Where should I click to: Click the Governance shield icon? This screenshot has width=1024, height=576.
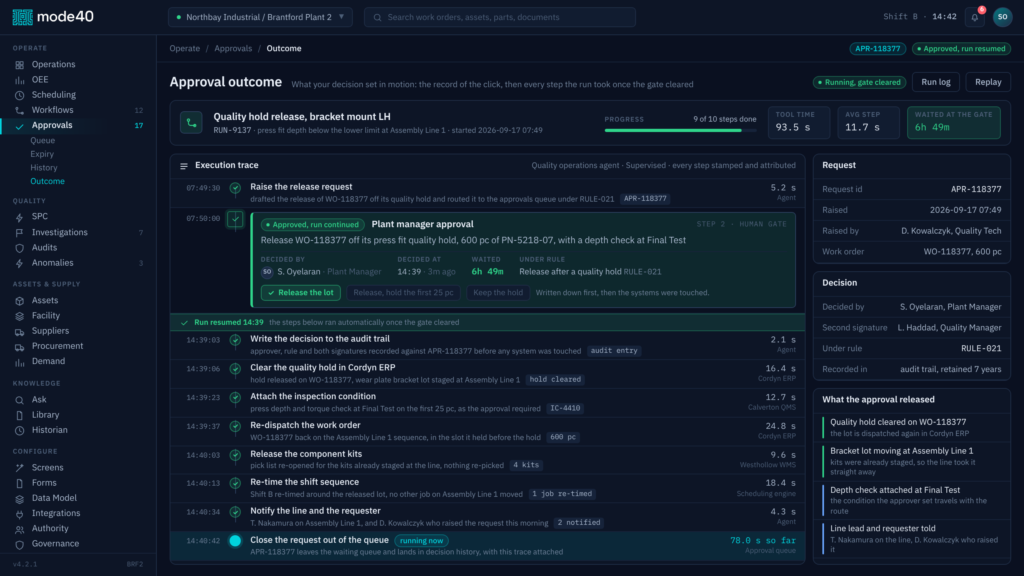20,544
